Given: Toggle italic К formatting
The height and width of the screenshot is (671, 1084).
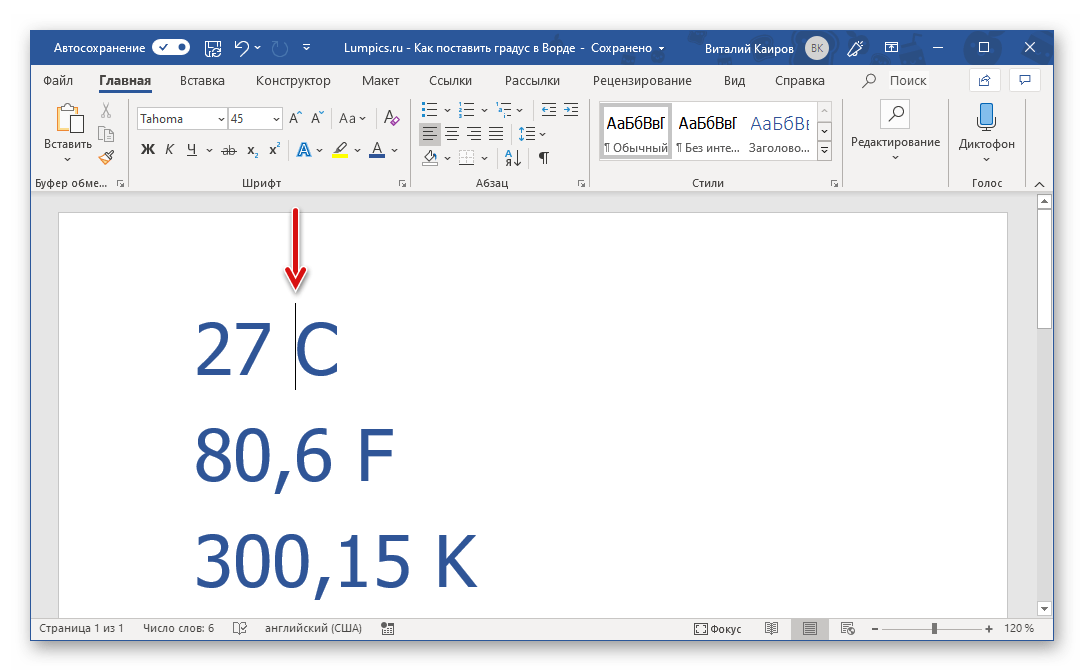Looking at the screenshot, I should click(x=169, y=149).
